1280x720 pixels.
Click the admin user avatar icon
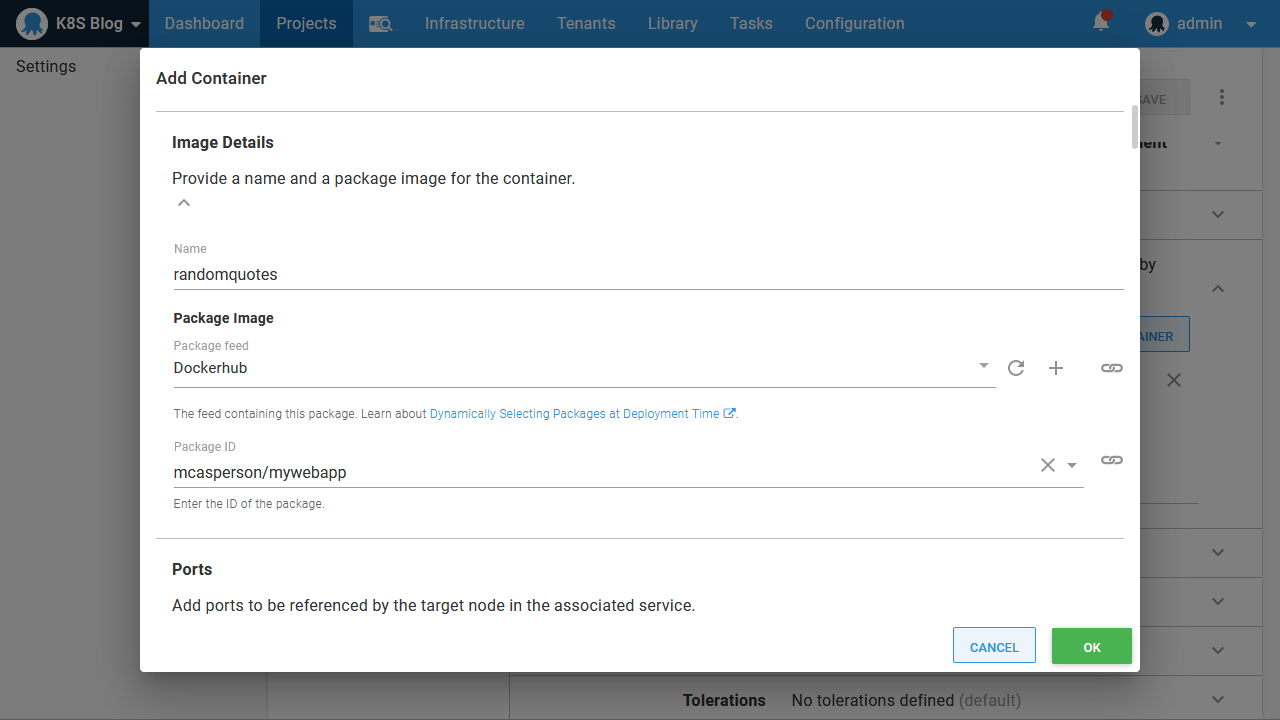tap(1157, 24)
